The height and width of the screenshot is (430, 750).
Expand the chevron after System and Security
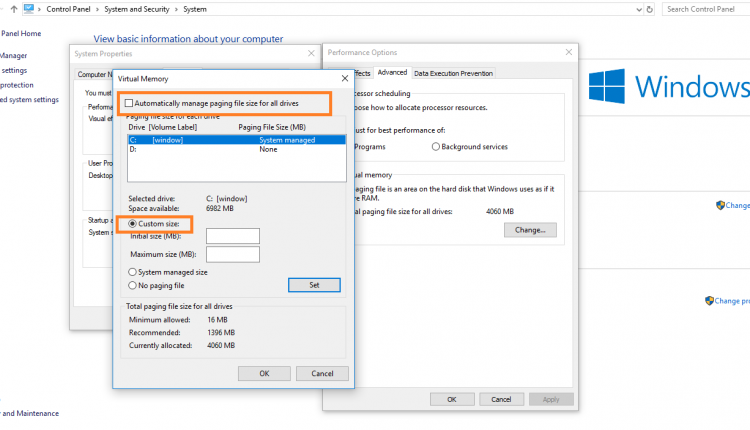pyautogui.click(x=176, y=9)
